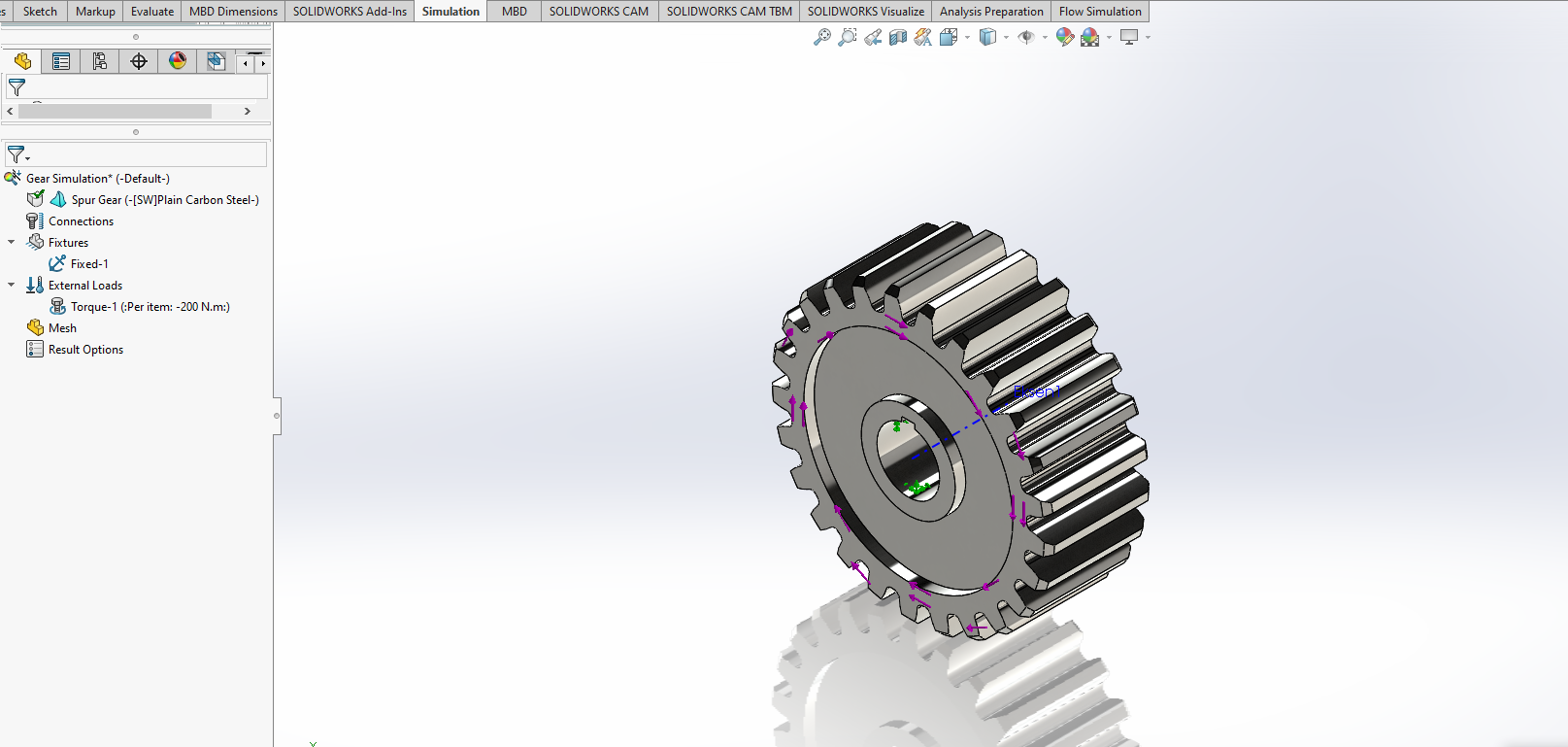Click upper tree filter funnel icon

[x=17, y=87]
